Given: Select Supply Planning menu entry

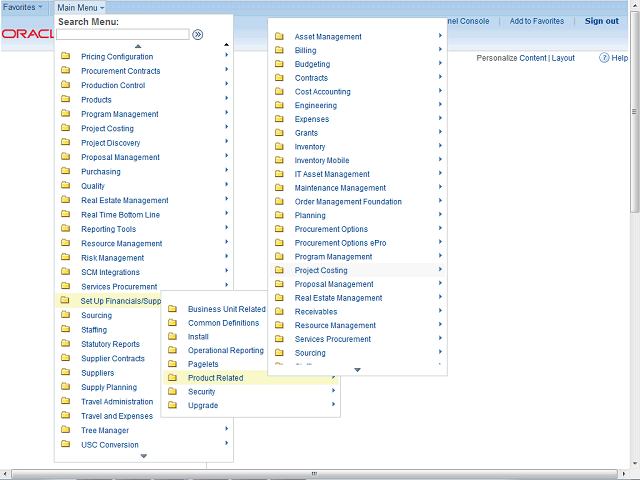Looking at the screenshot, I should tap(109, 387).
